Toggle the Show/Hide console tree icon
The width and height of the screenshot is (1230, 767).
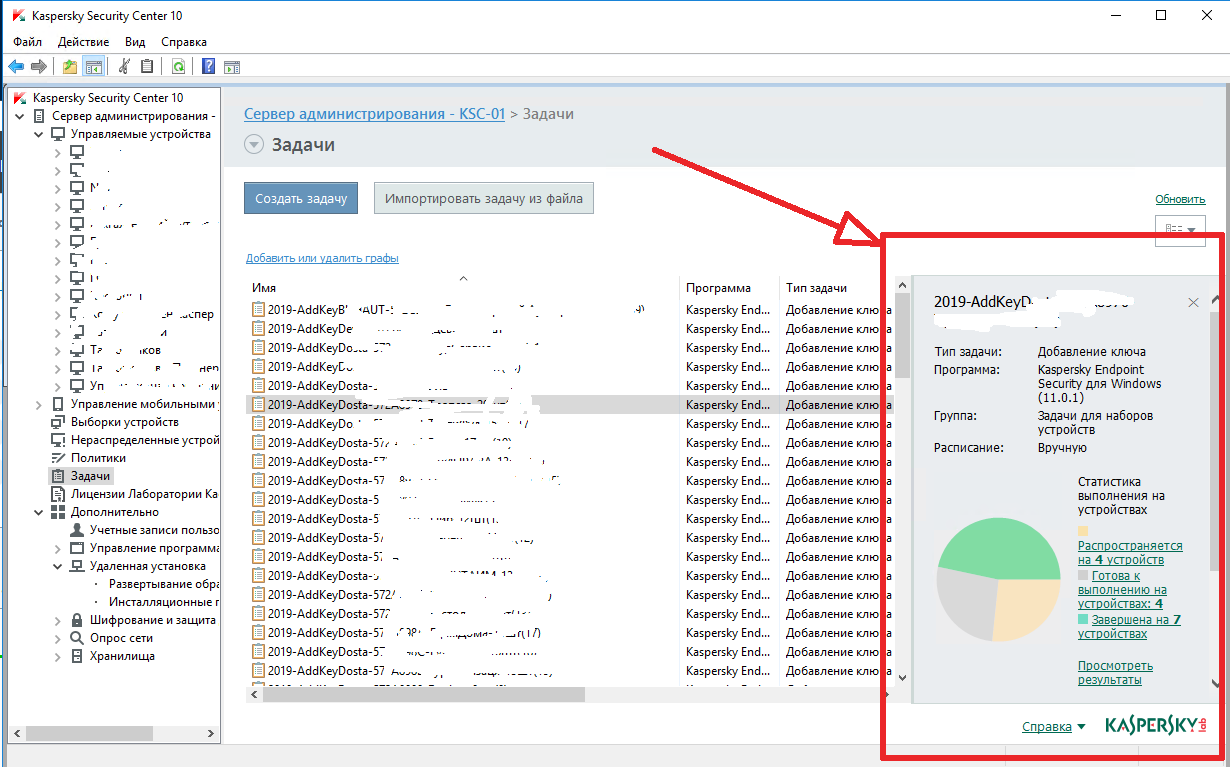(x=93, y=67)
